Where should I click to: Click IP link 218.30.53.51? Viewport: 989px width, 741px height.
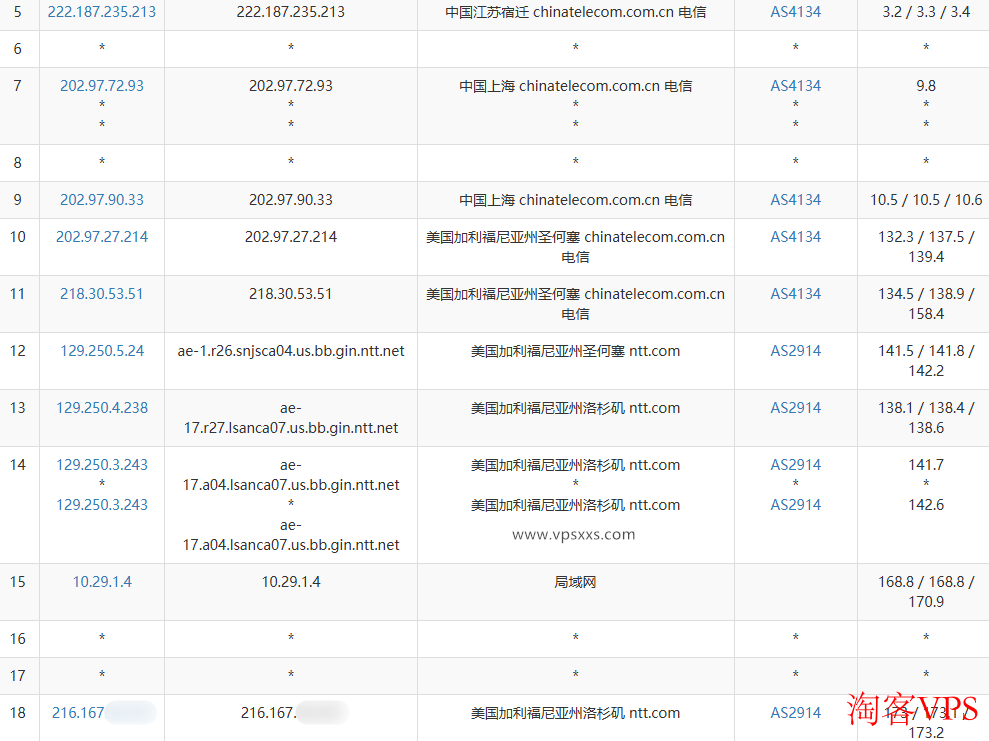pos(102,294)
